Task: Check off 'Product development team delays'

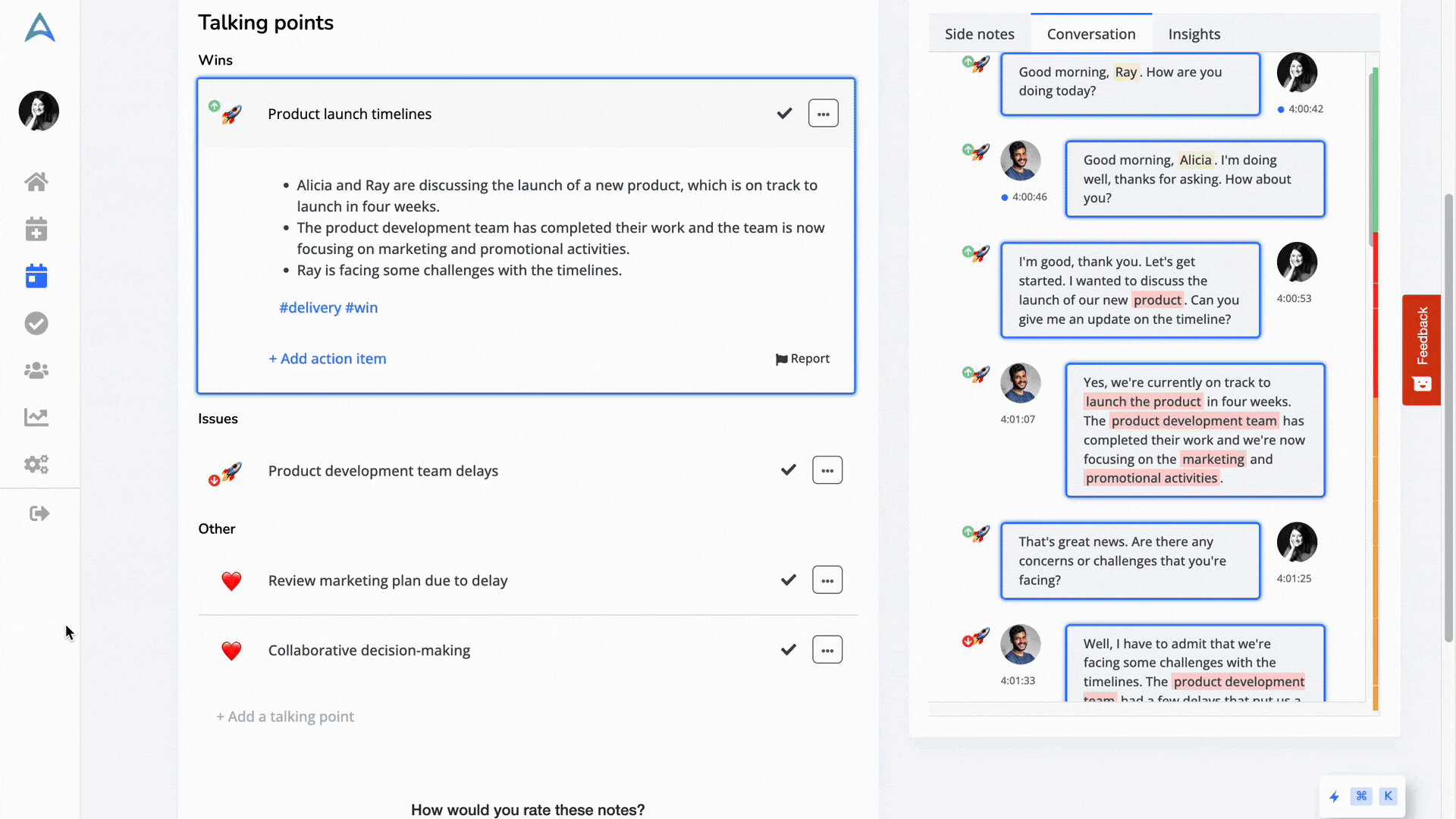Action: pos(788,469)
